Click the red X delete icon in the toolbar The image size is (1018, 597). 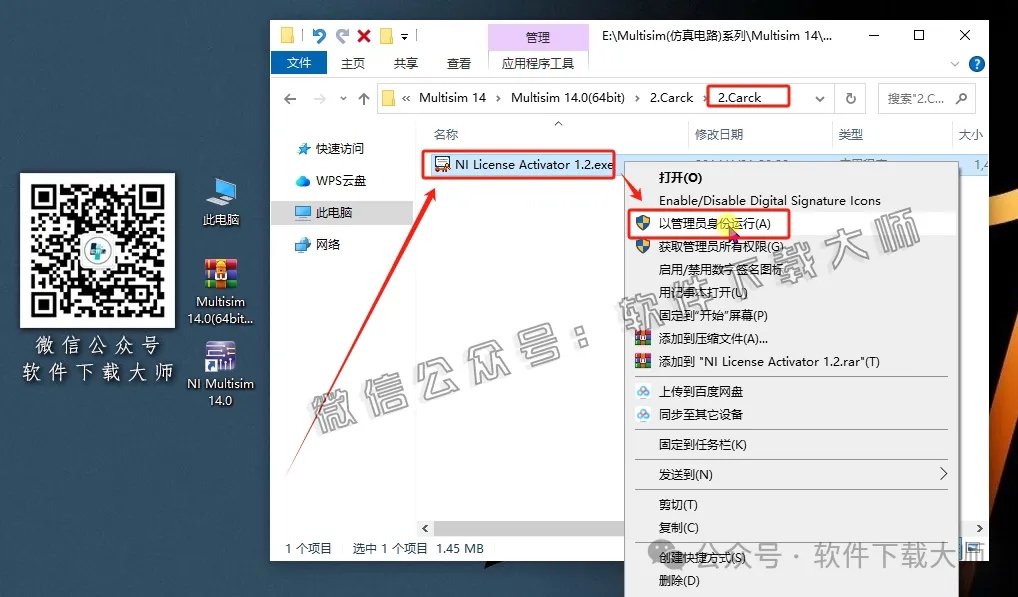tap(362, 35)
